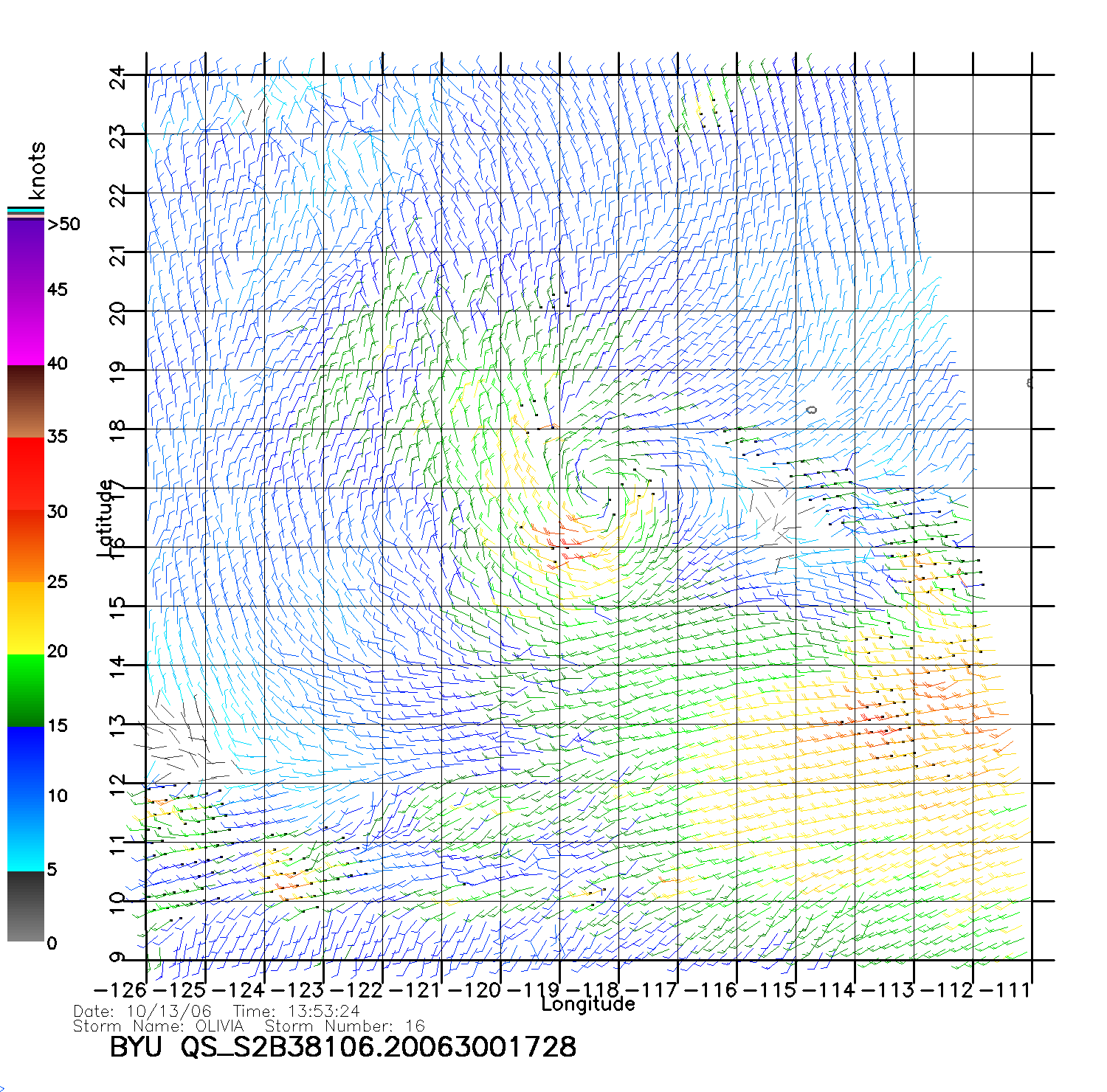
Task: Click the 9 latitude tick label
Action: click(118, 958)
